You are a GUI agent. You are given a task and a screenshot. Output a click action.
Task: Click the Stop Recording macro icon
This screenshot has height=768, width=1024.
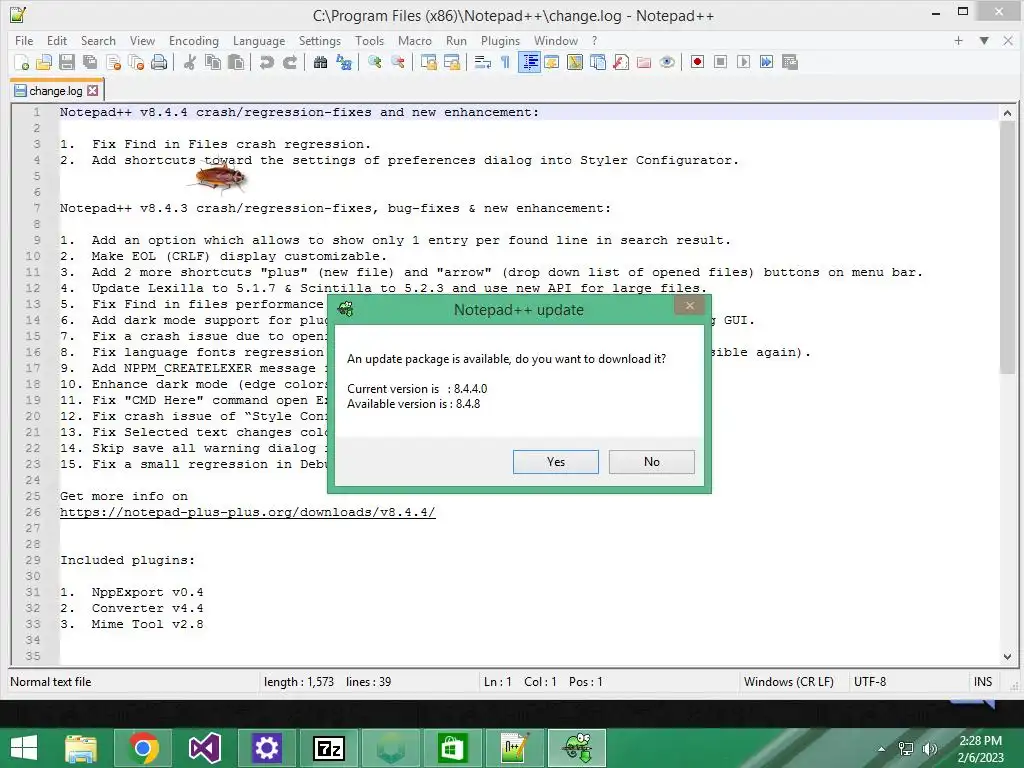coord(720,62)
